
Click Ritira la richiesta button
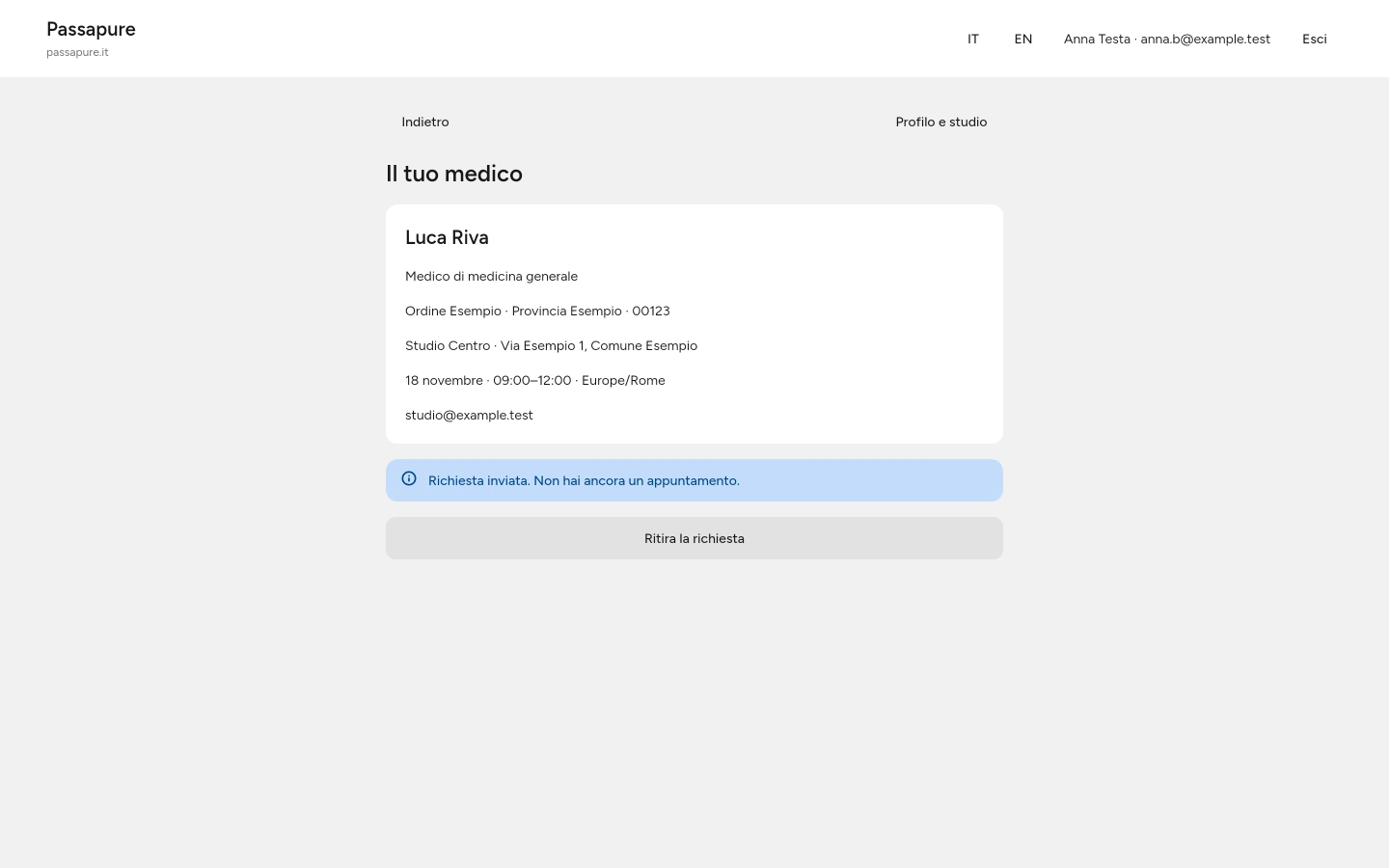[x=694, y=538]
